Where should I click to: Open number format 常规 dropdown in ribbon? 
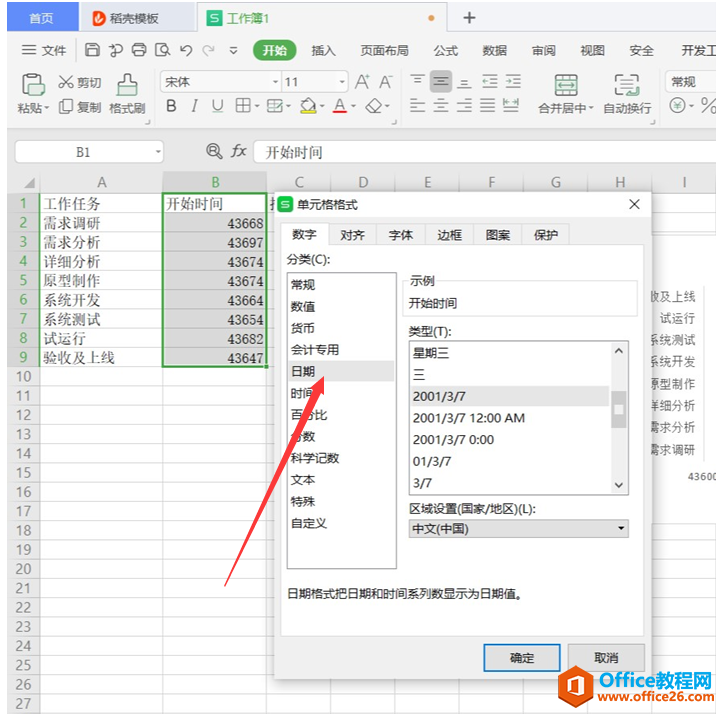[691, 82]
